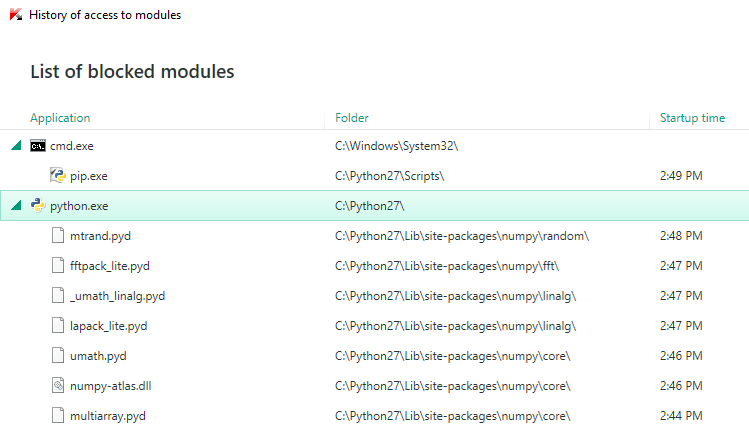Click the Kaspersky logo icon in title
Viewport: 749px width, 433px height.
tap(16, 14)
